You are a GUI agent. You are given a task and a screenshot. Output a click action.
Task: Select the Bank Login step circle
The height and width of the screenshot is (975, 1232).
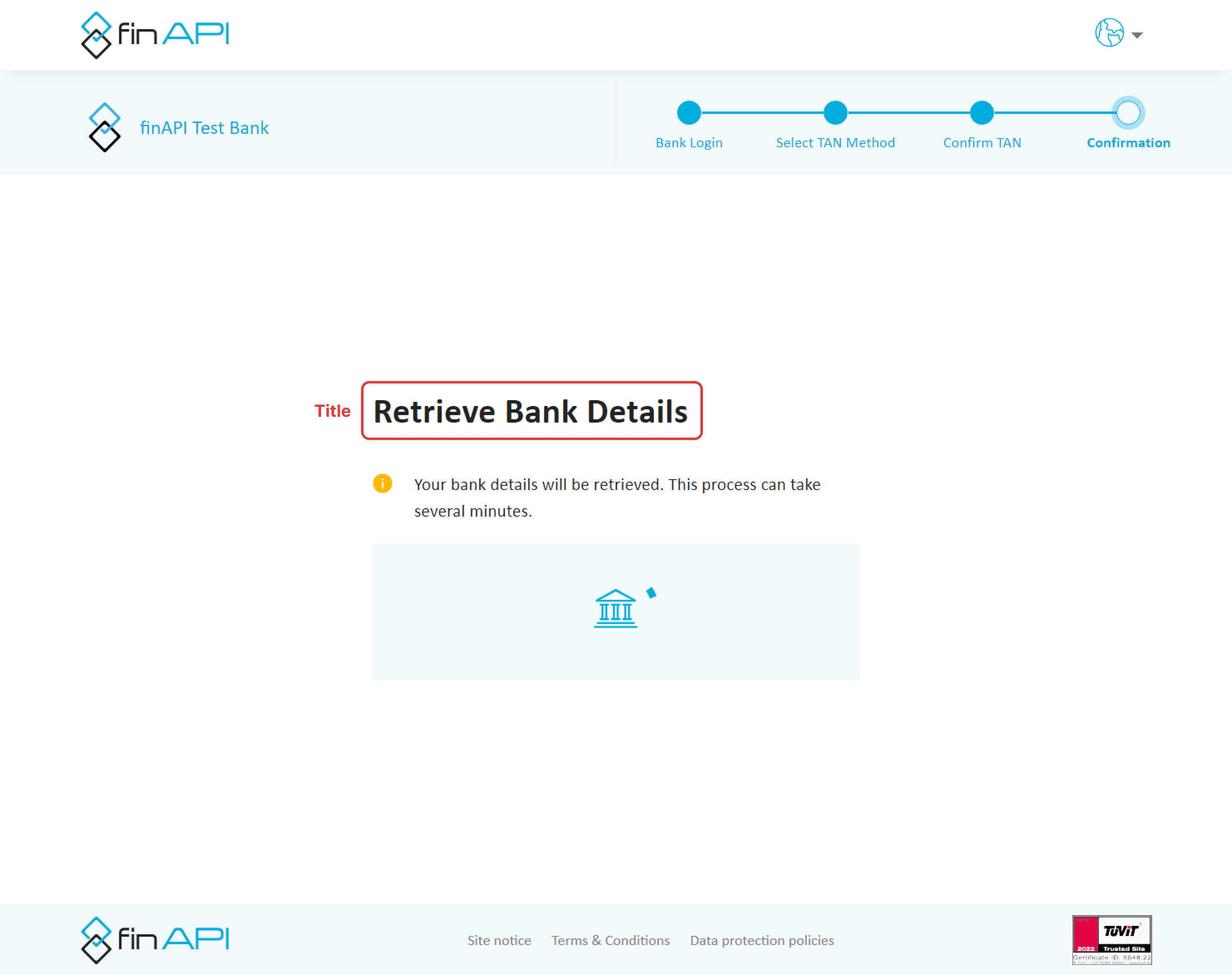(x=688, y=112)
